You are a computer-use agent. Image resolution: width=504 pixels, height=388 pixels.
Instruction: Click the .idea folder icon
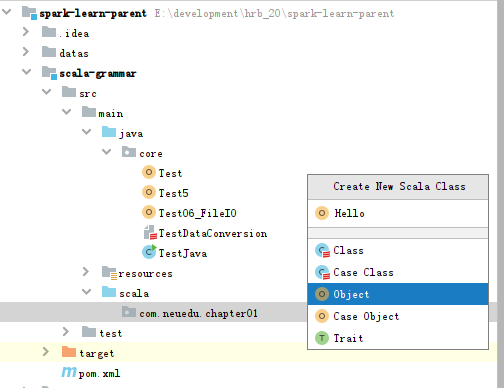coord(49,32)
